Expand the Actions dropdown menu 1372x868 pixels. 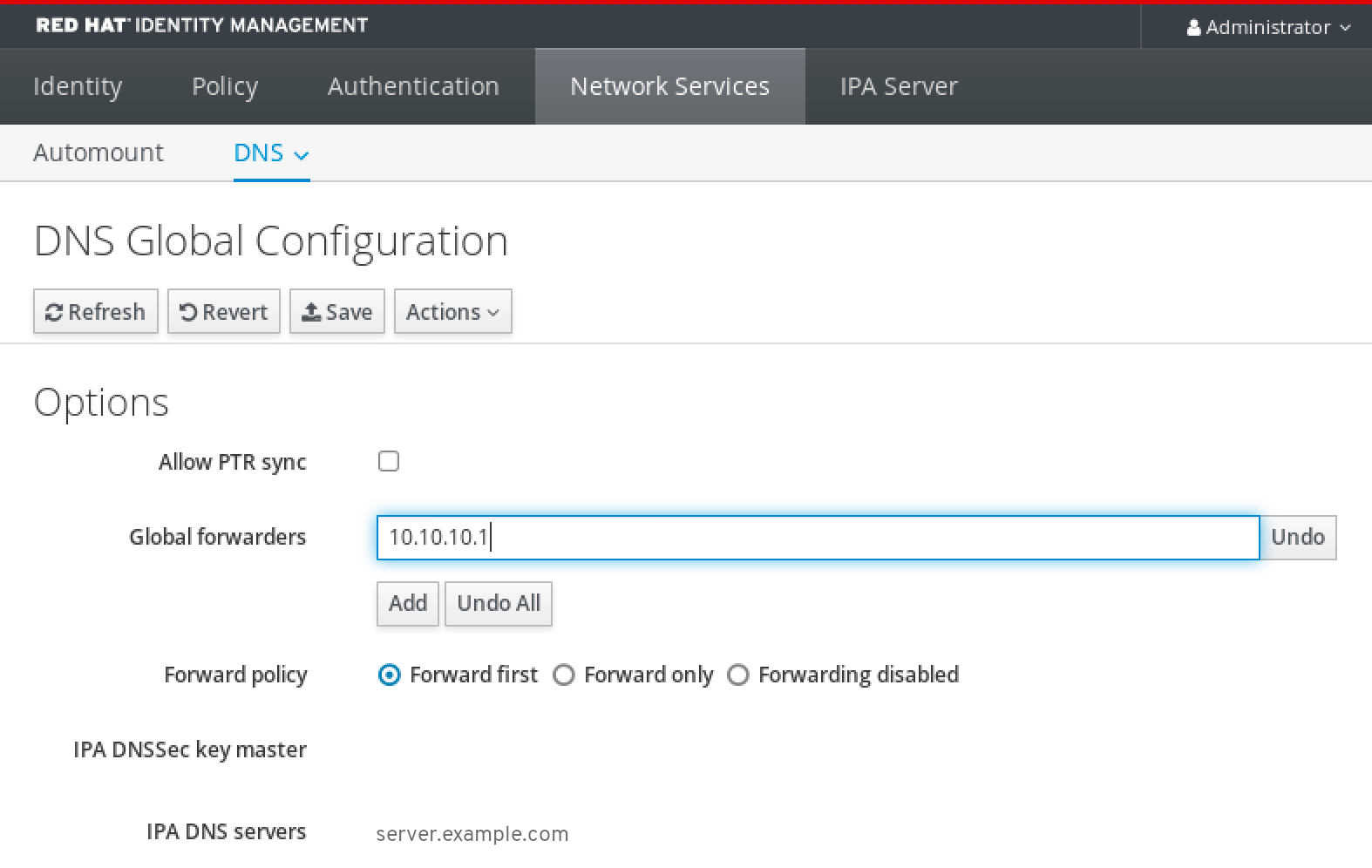(x=452, y=312)
